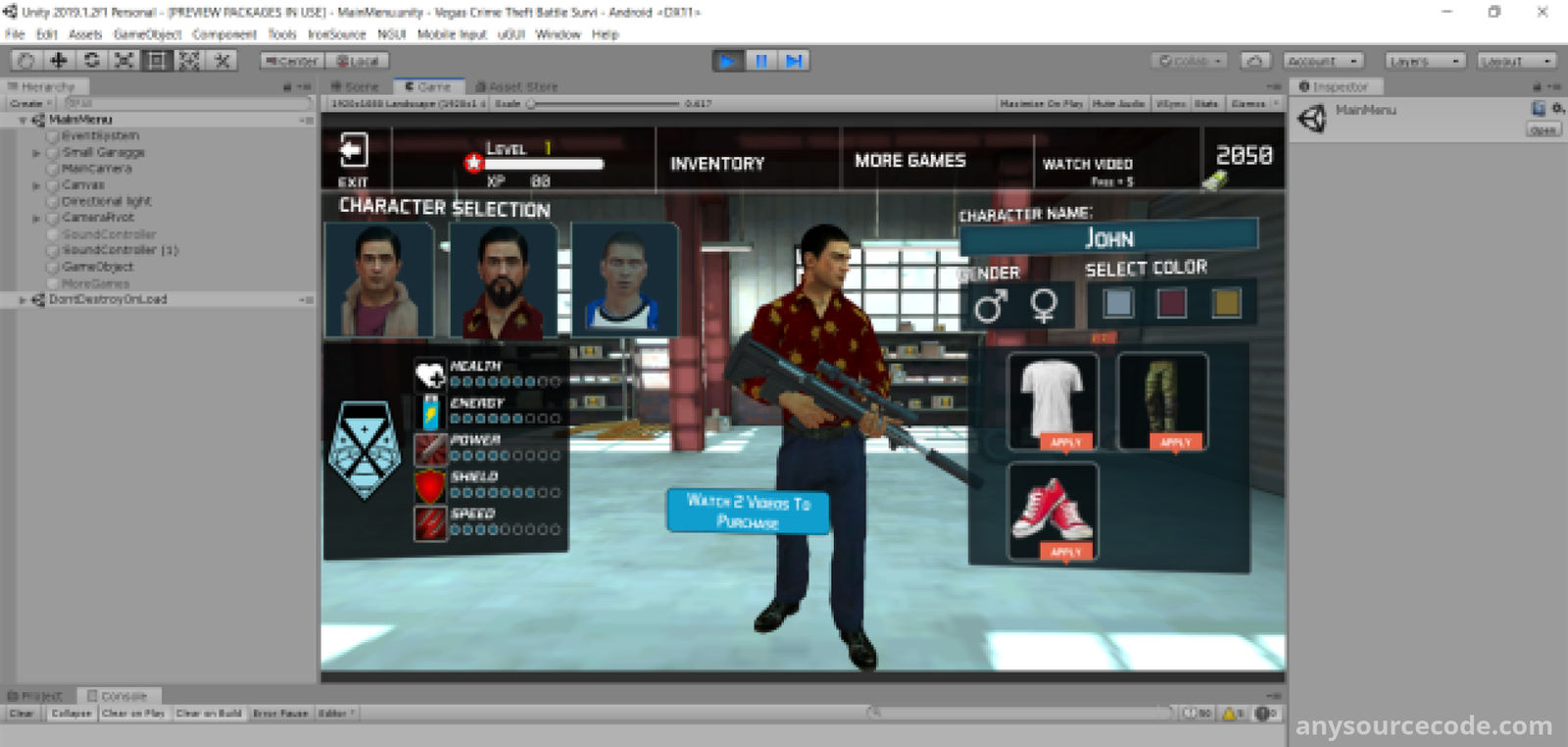Click the in-game Exit icon
Image resolution: width=1568 pixels, height=747 pixels.
tap(353, 152)
